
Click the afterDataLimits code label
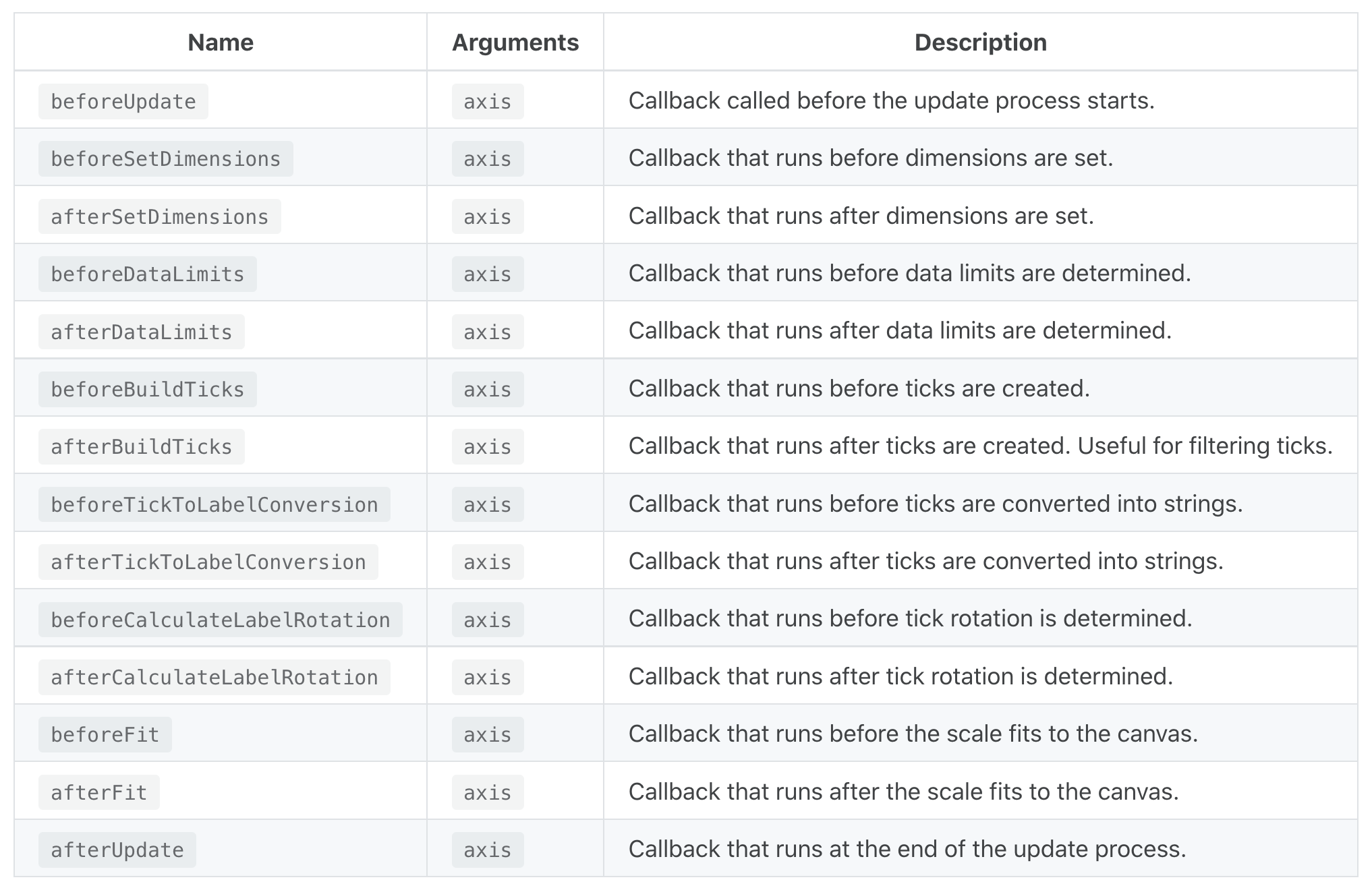(x=141, y=332)
